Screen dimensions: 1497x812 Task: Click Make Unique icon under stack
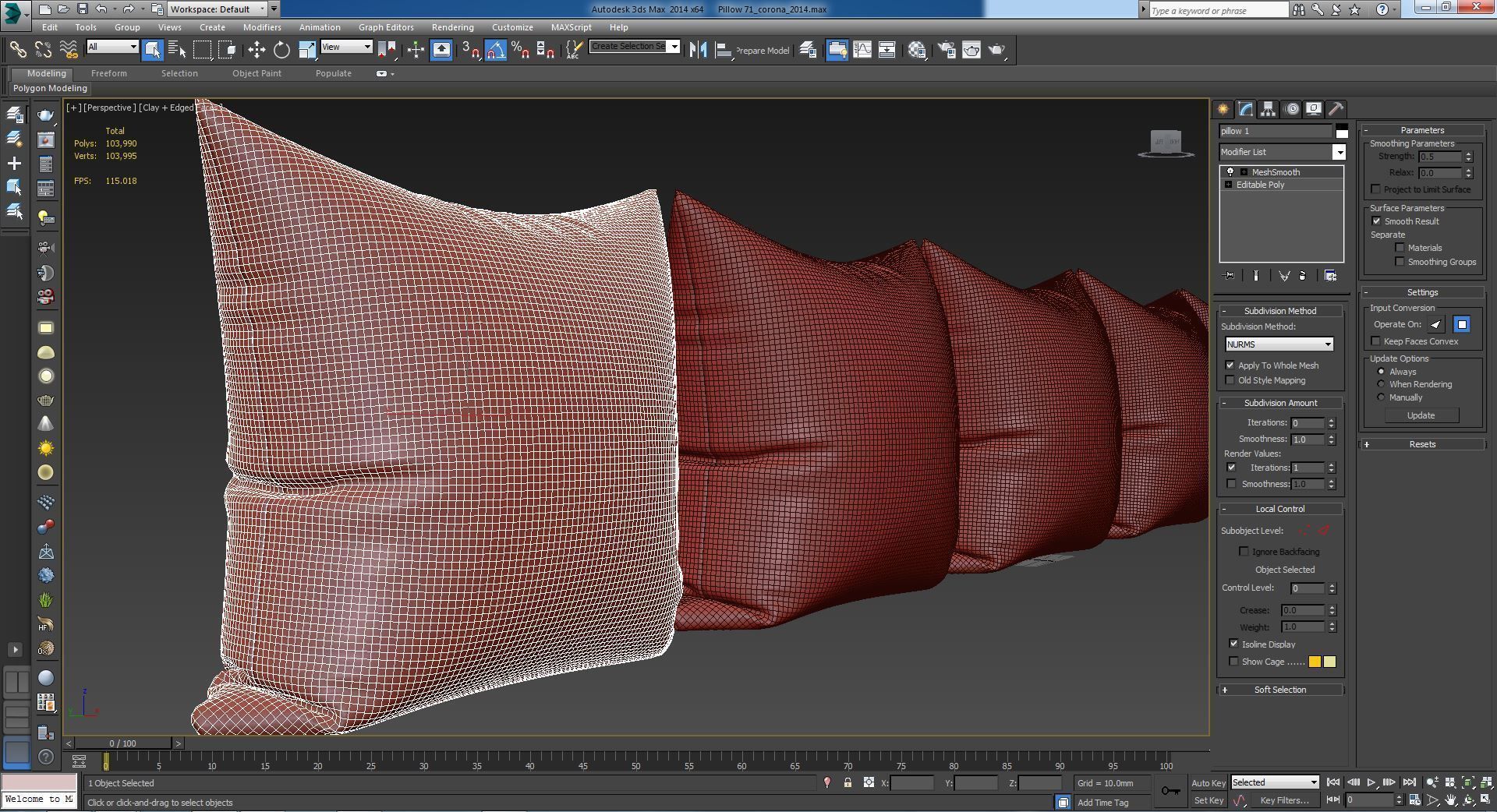pos(1284,276)
